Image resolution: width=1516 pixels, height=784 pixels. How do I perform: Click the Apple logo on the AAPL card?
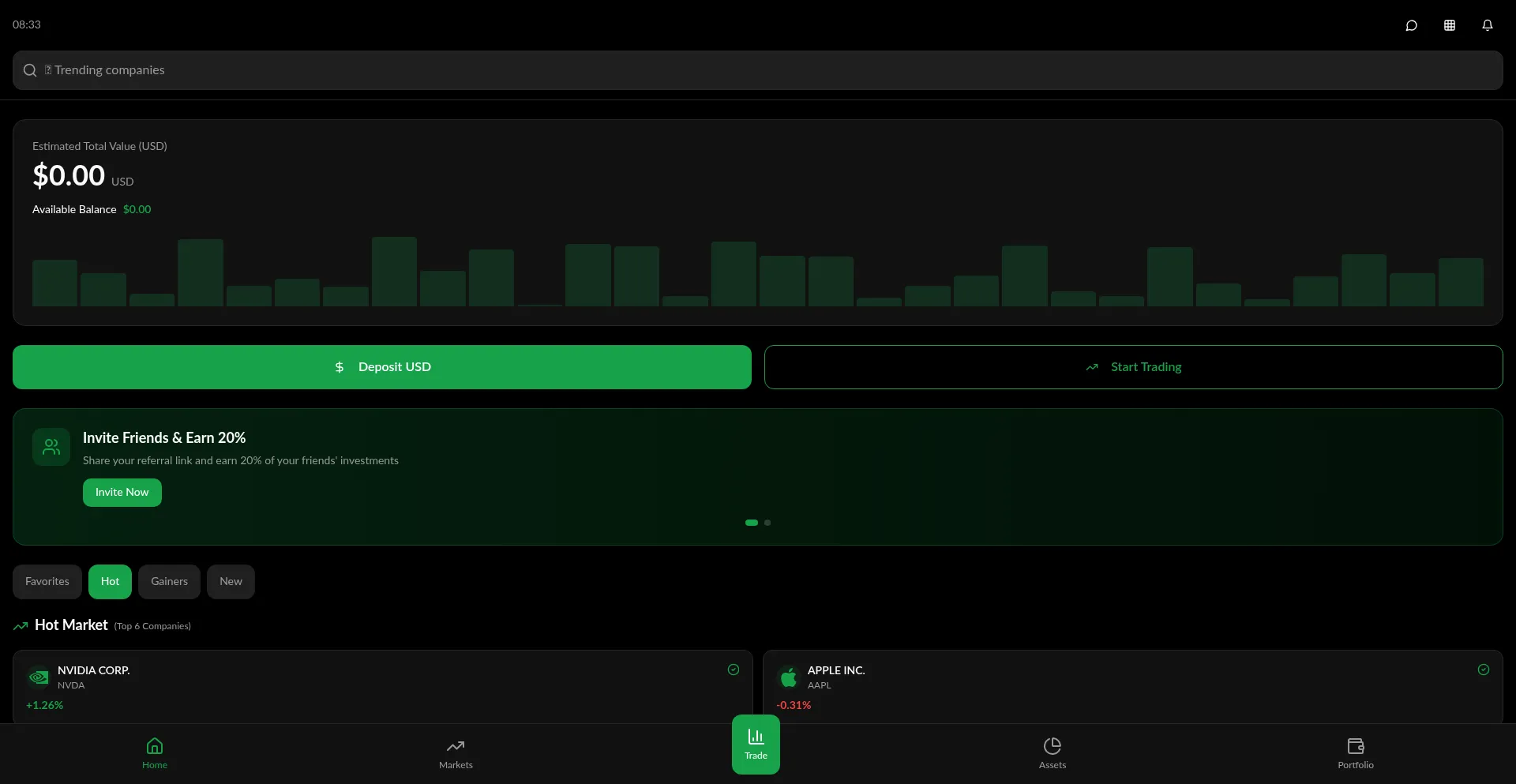click(x=789, y=677)
